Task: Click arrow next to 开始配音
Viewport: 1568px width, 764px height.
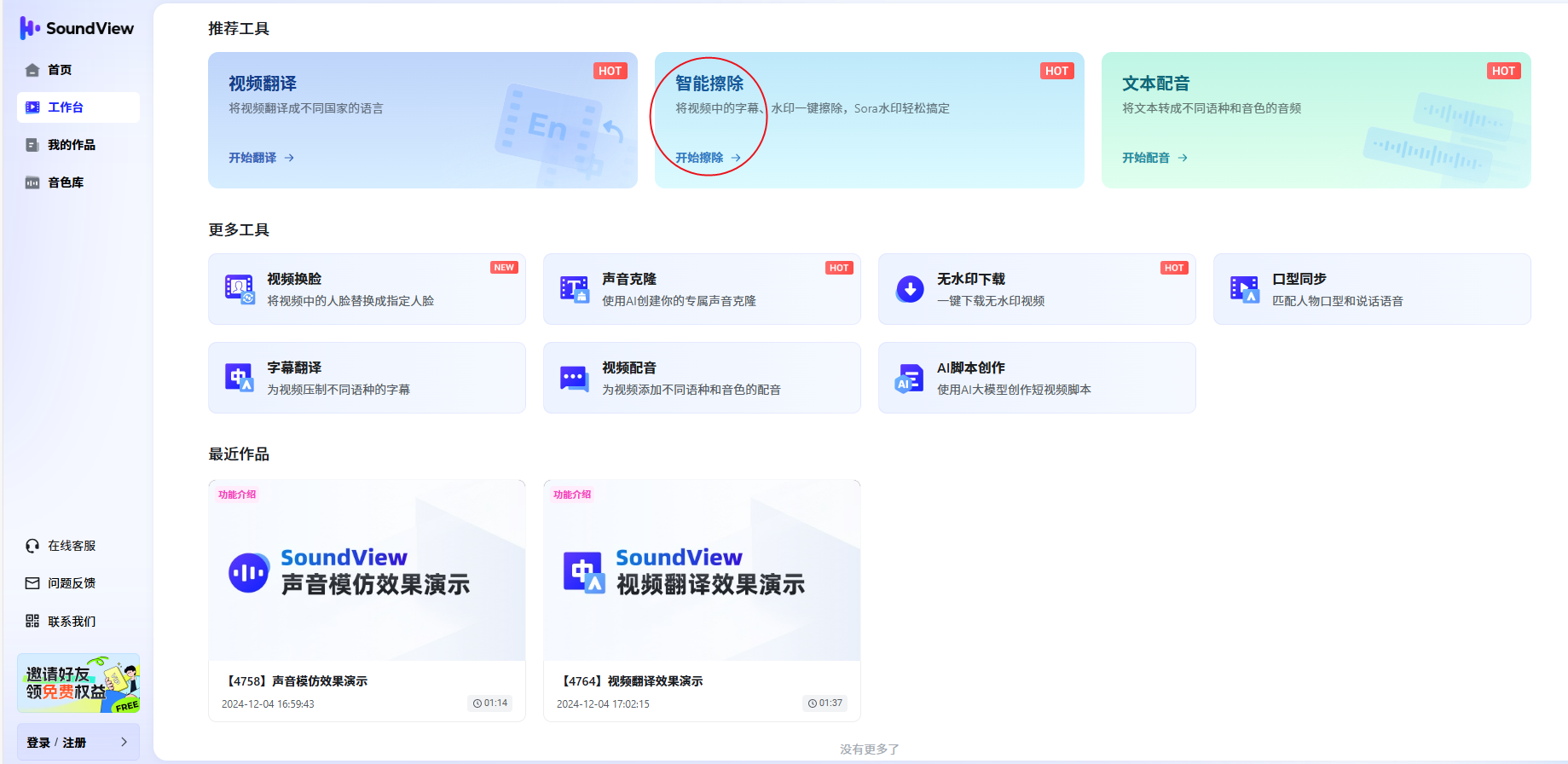Action: (1183, 158)
